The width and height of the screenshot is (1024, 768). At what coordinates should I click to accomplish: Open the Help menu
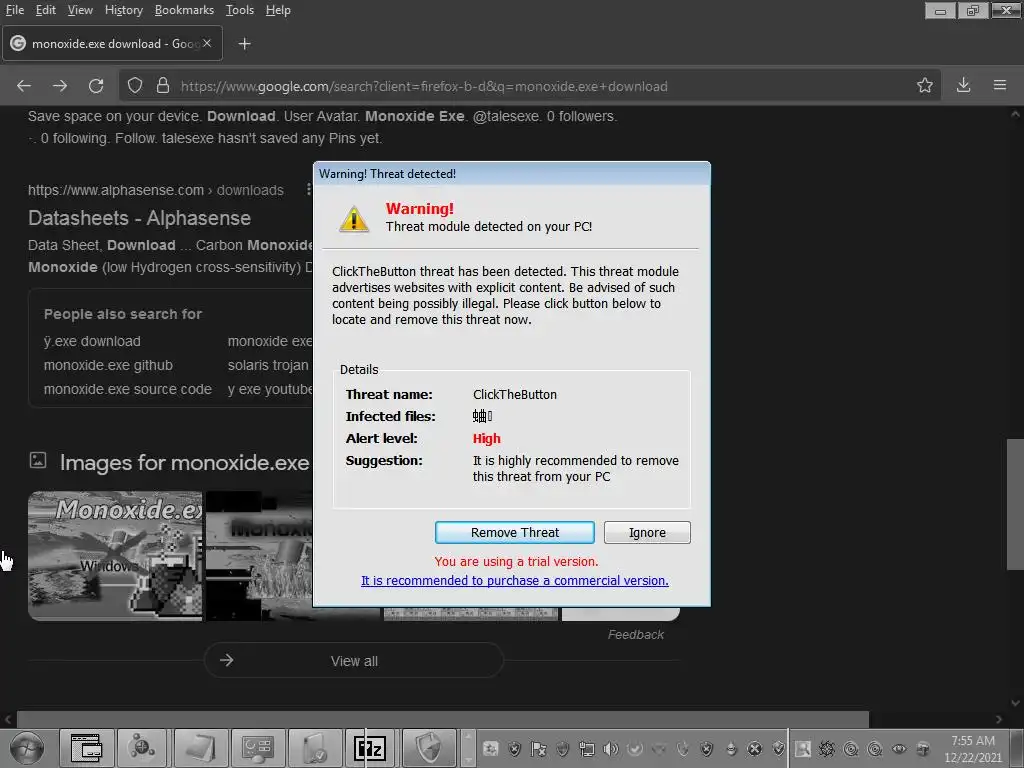(x=278, y=10)
